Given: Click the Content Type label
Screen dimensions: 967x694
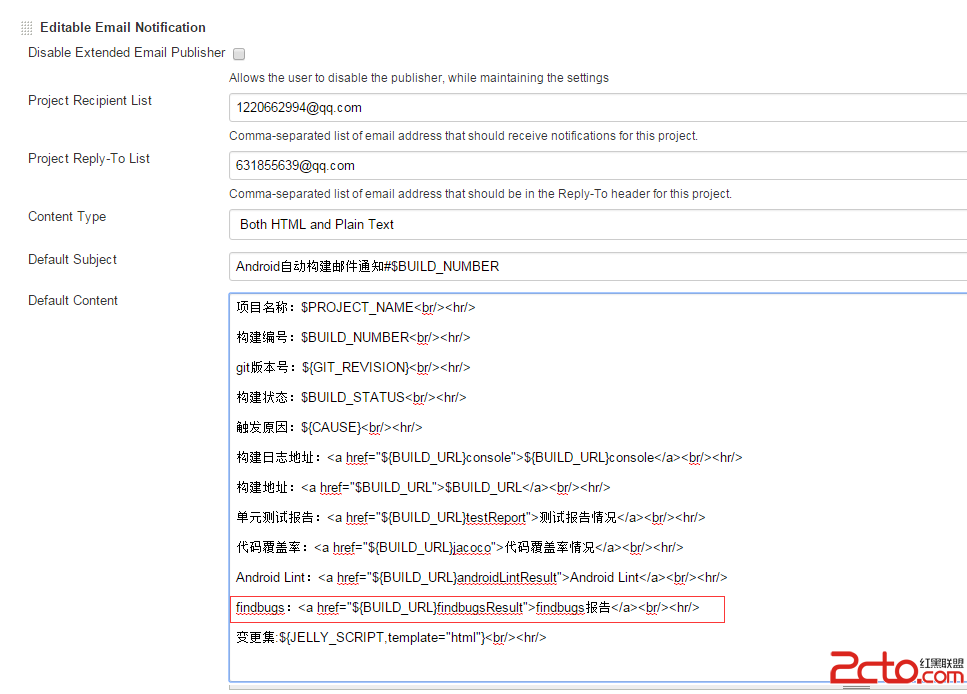Looking at the screenshot, I should pyautogui.click(x=66, y=216).
